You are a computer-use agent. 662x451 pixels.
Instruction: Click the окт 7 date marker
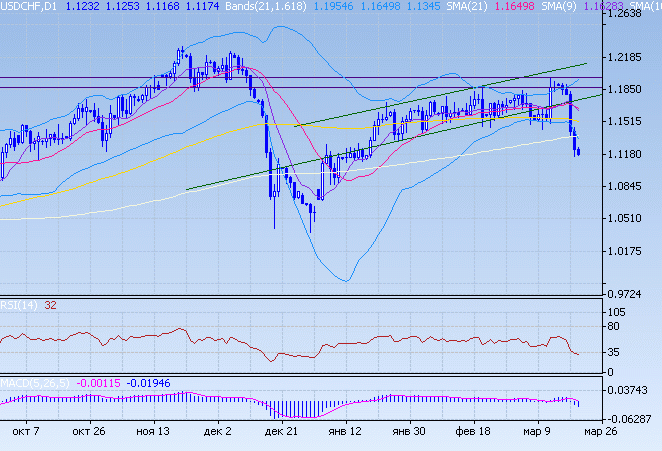pyautogui.click(x=25, y=432)
